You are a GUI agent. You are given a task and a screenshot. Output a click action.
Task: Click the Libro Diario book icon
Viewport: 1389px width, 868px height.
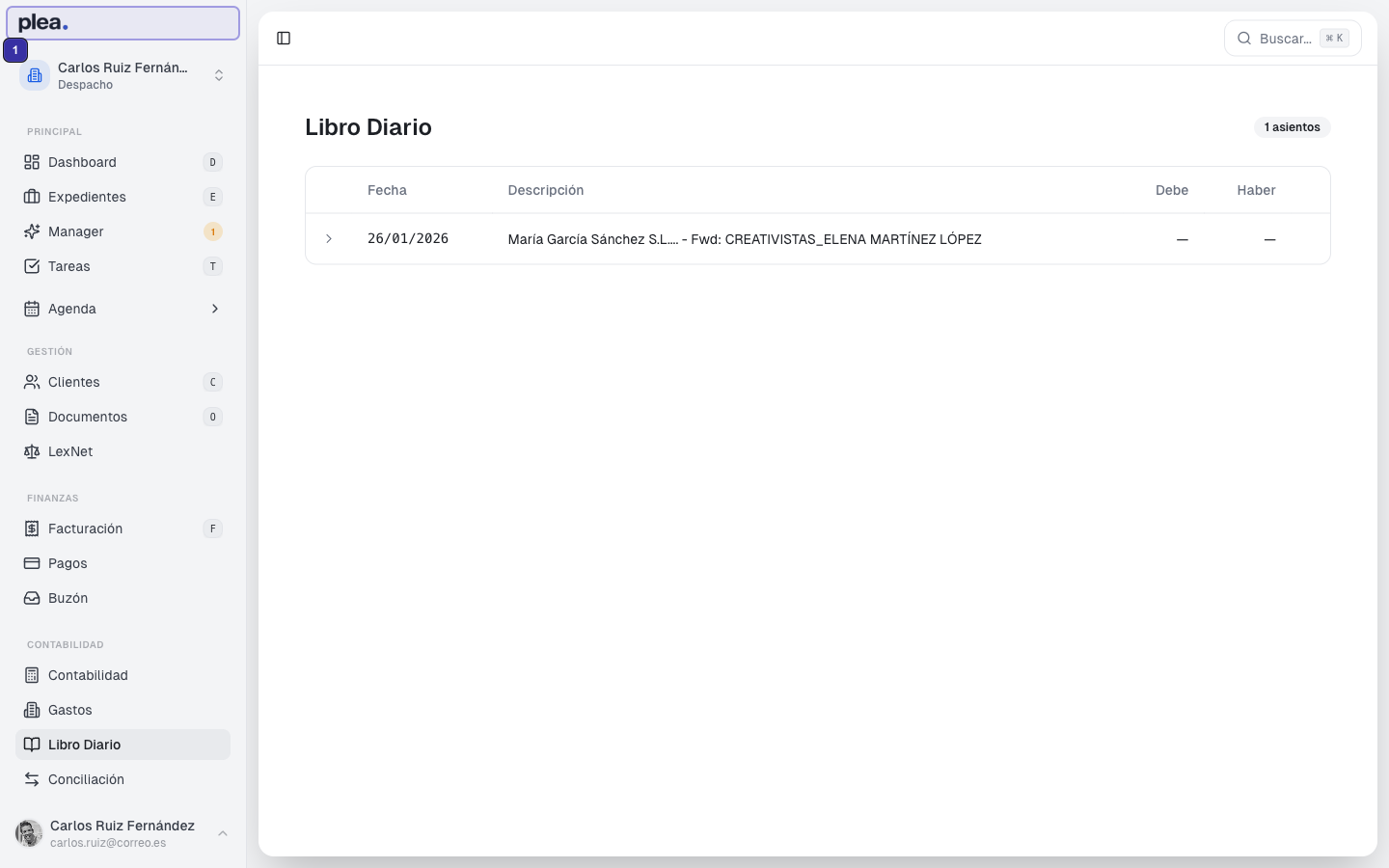(32, 745)
